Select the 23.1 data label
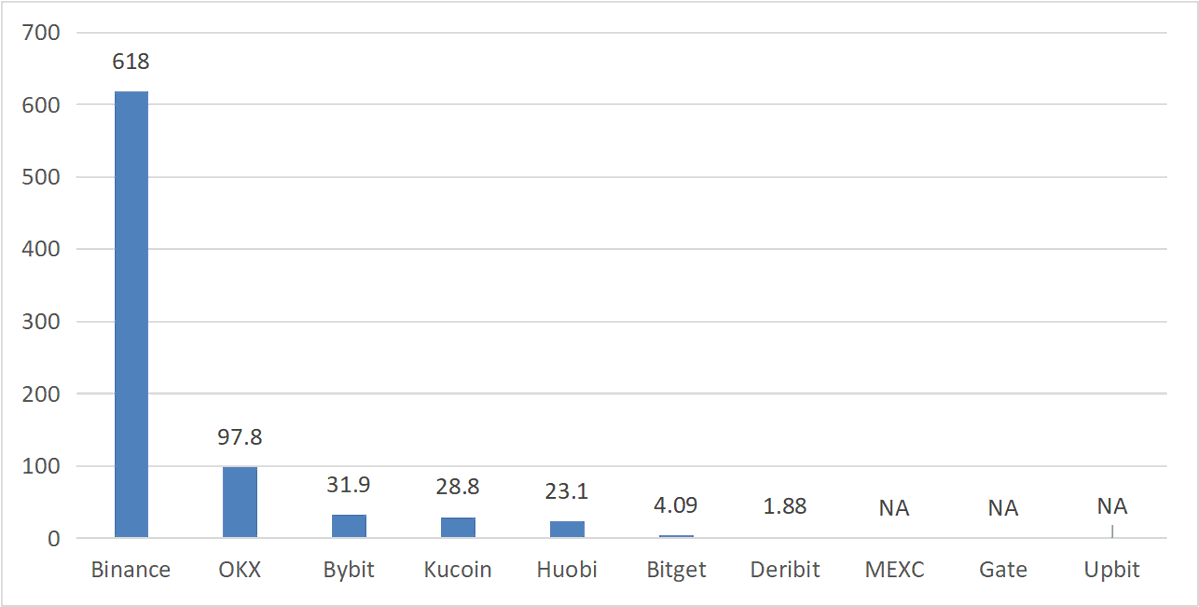This screenshot has height=607, width=1199. tap(567, 492)
